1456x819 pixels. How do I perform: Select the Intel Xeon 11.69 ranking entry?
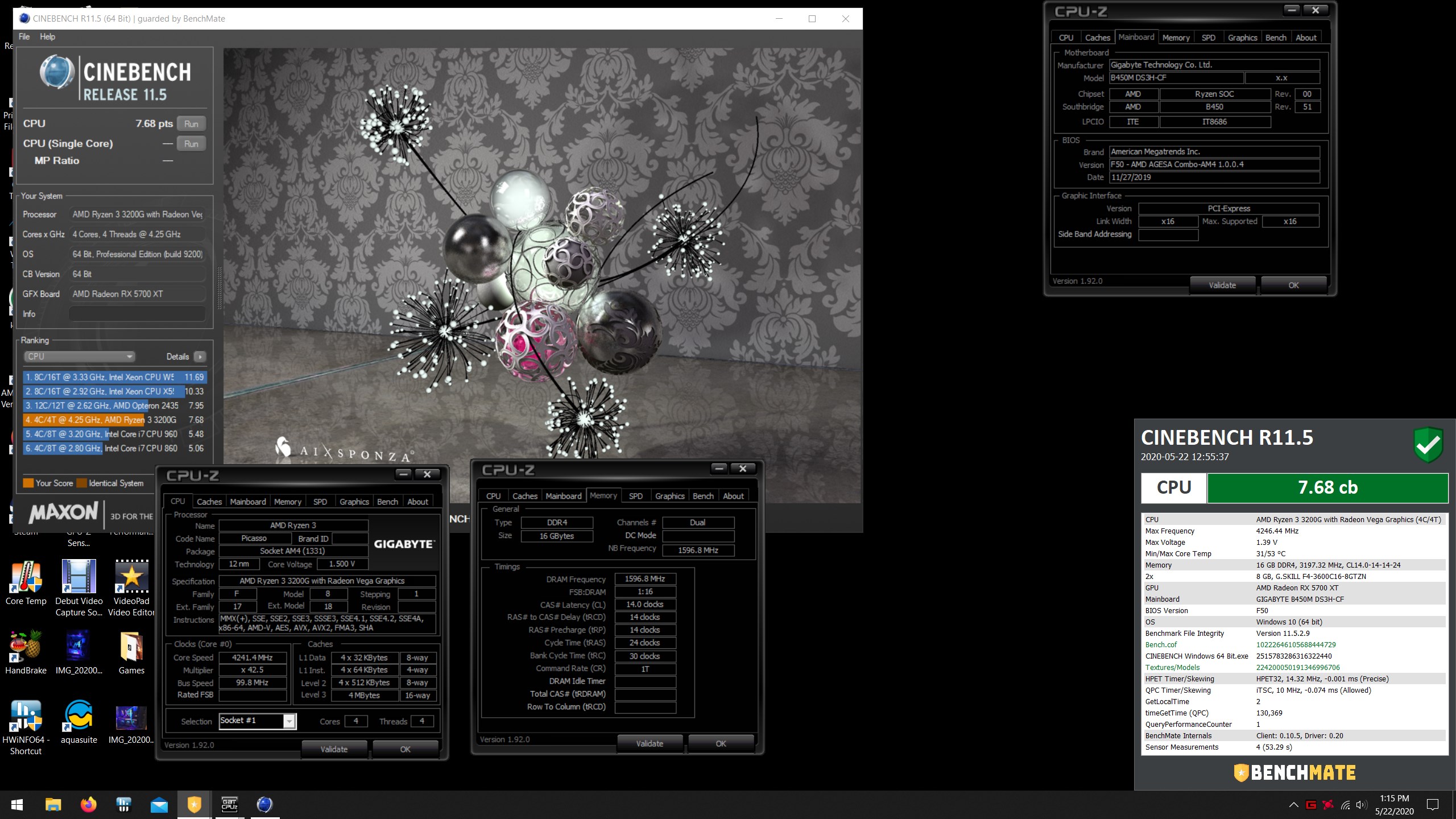click(115, 377)
